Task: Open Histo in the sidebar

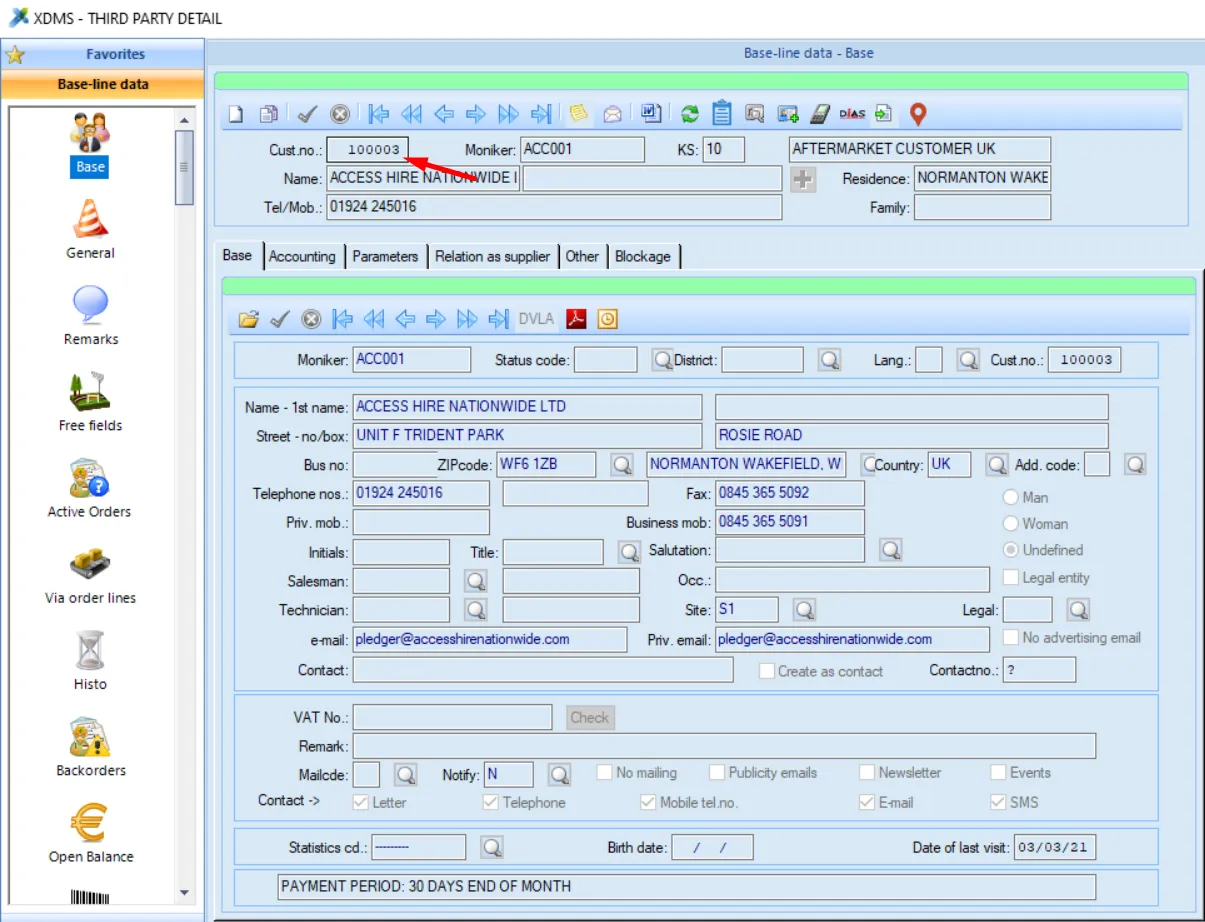Action: 90,661
